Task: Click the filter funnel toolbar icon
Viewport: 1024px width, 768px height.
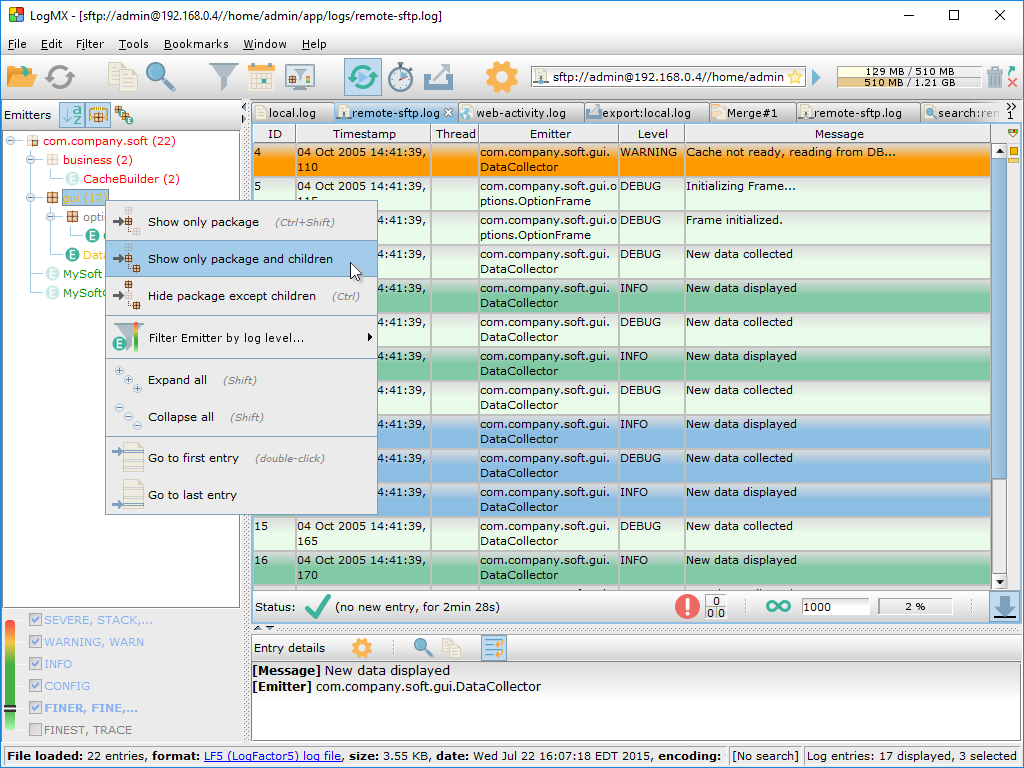Action: (223, 77)
